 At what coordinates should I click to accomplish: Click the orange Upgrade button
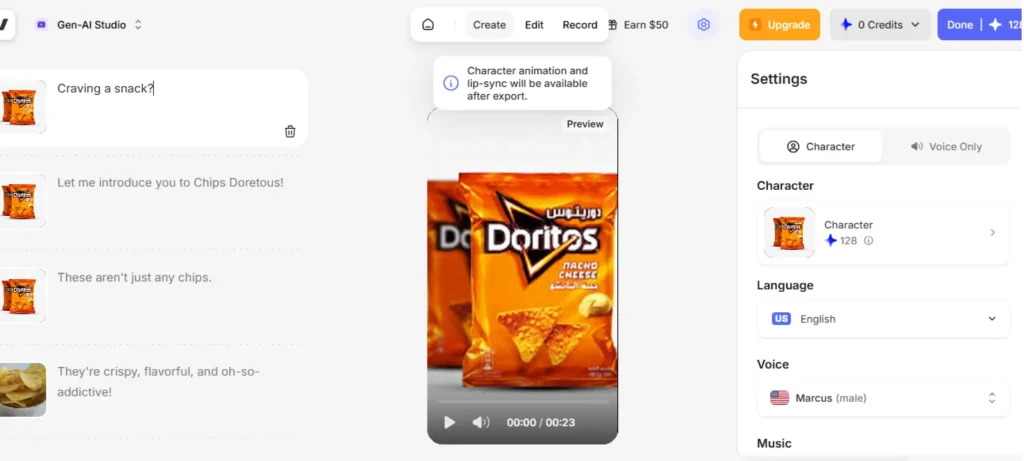tap(779, 25)
